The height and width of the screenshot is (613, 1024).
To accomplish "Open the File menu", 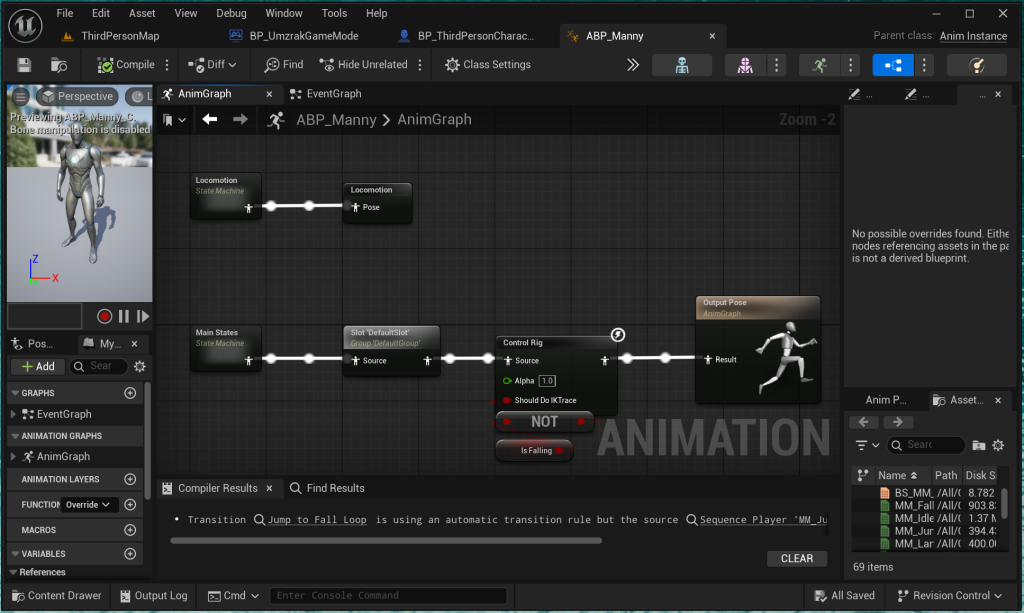I will (x=65, y=13).
